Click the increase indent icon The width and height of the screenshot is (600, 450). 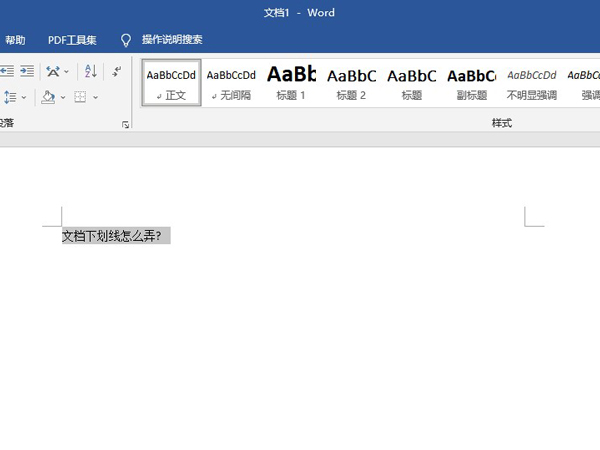26,71
